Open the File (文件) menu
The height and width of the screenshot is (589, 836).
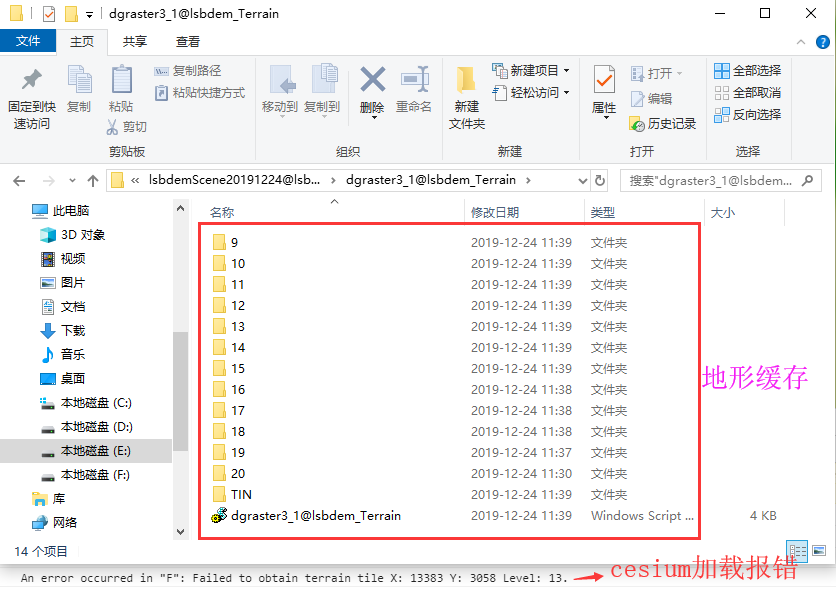coord(28,41)
